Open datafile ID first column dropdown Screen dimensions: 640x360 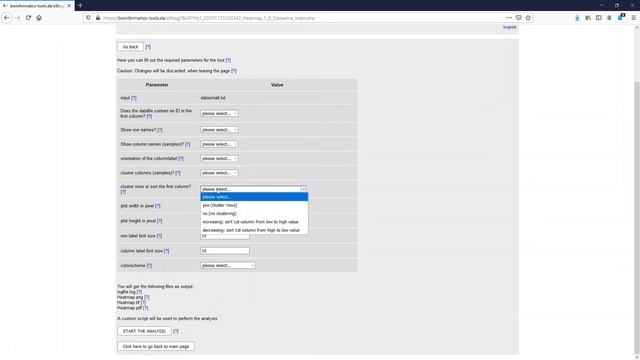[219, 113]
